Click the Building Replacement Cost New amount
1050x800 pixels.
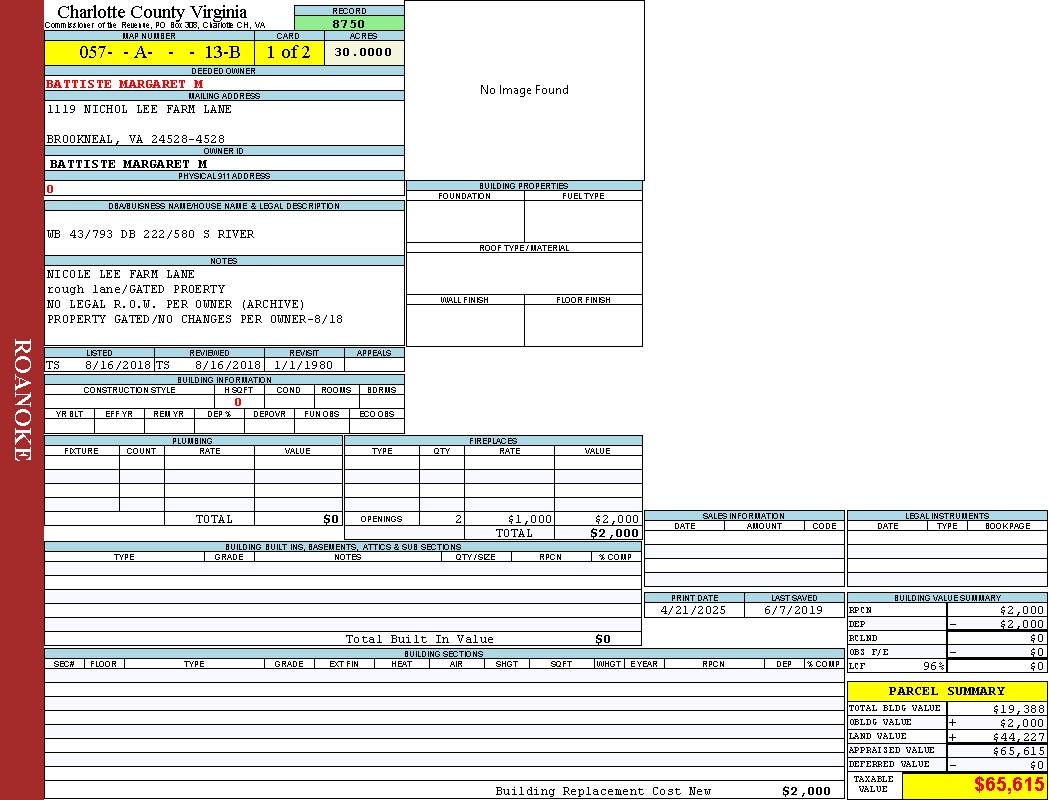coord(805,791)
